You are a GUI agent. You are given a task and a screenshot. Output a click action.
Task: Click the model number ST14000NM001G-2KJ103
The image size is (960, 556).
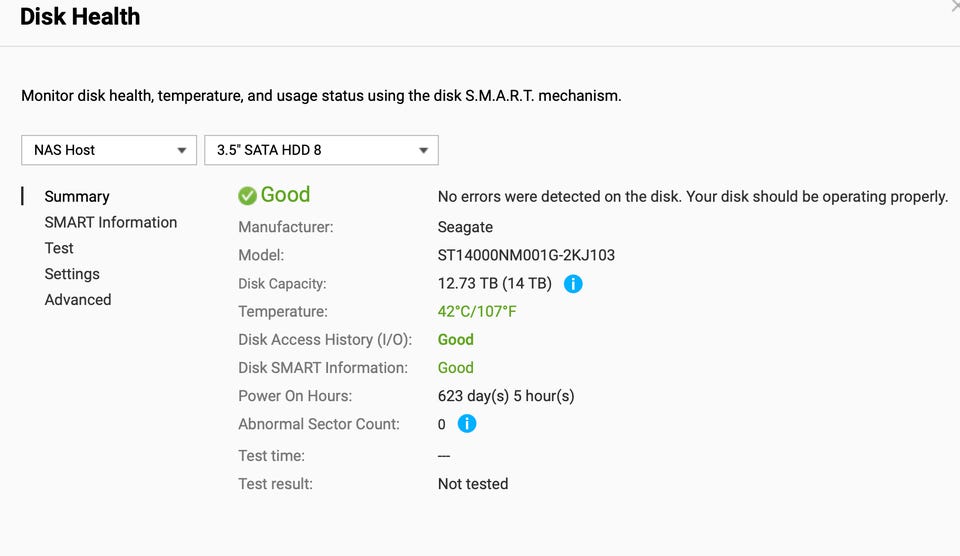pos(526,255)
